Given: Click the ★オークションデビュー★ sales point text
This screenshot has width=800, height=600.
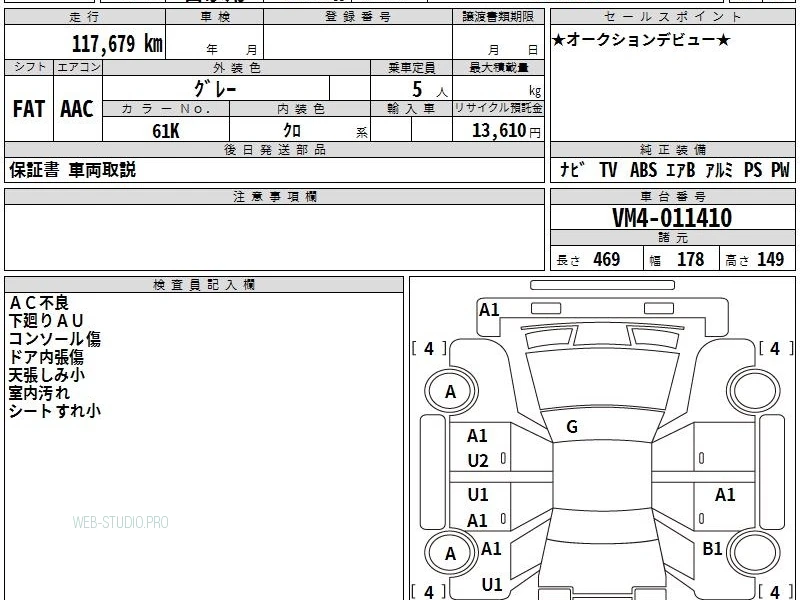Looking at the screenshot, I should 641,40.
